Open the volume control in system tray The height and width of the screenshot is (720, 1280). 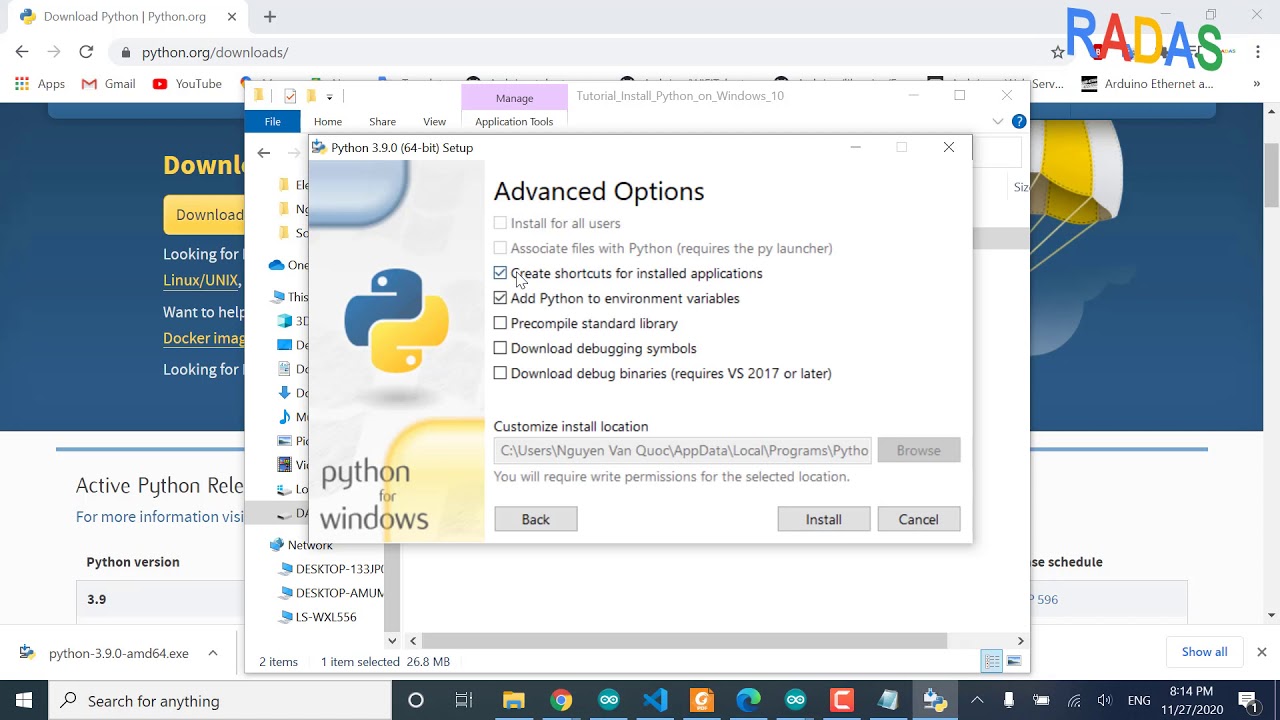[x=1104, y=700]
